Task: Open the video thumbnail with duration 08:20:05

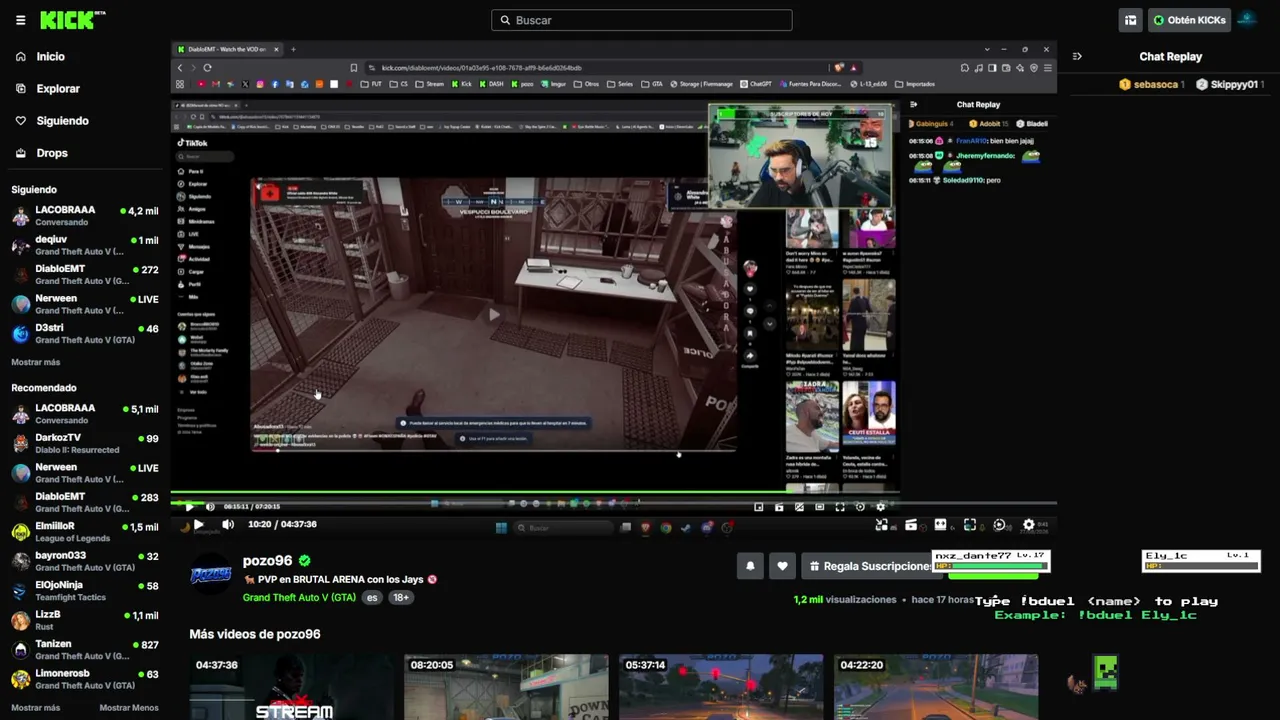Action: coord(506,687)
